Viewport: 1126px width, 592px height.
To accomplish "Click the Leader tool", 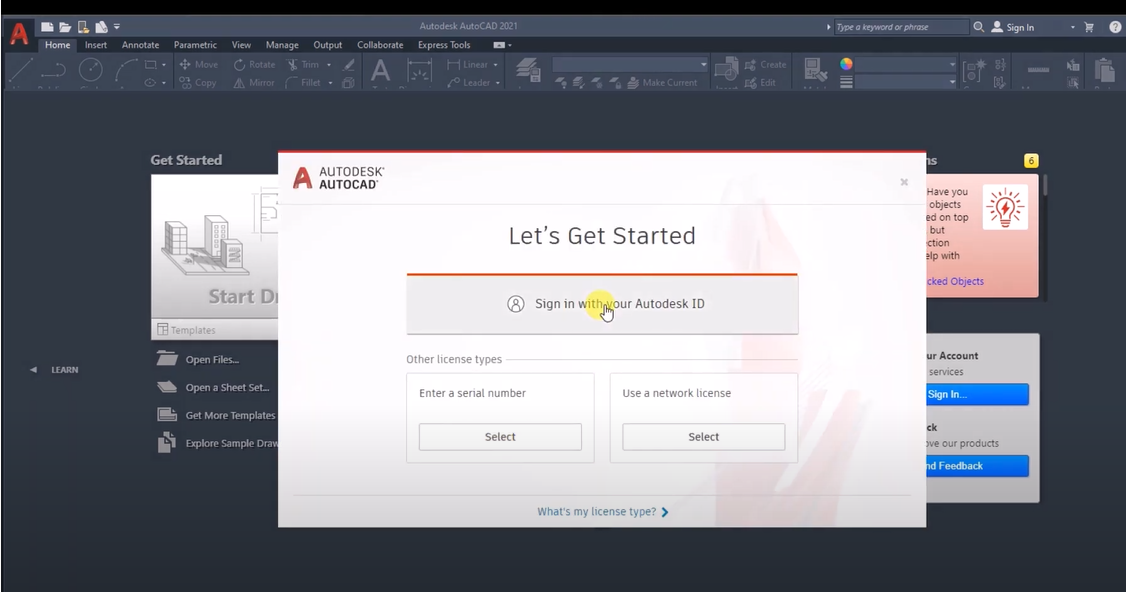I will pos(469,83).
